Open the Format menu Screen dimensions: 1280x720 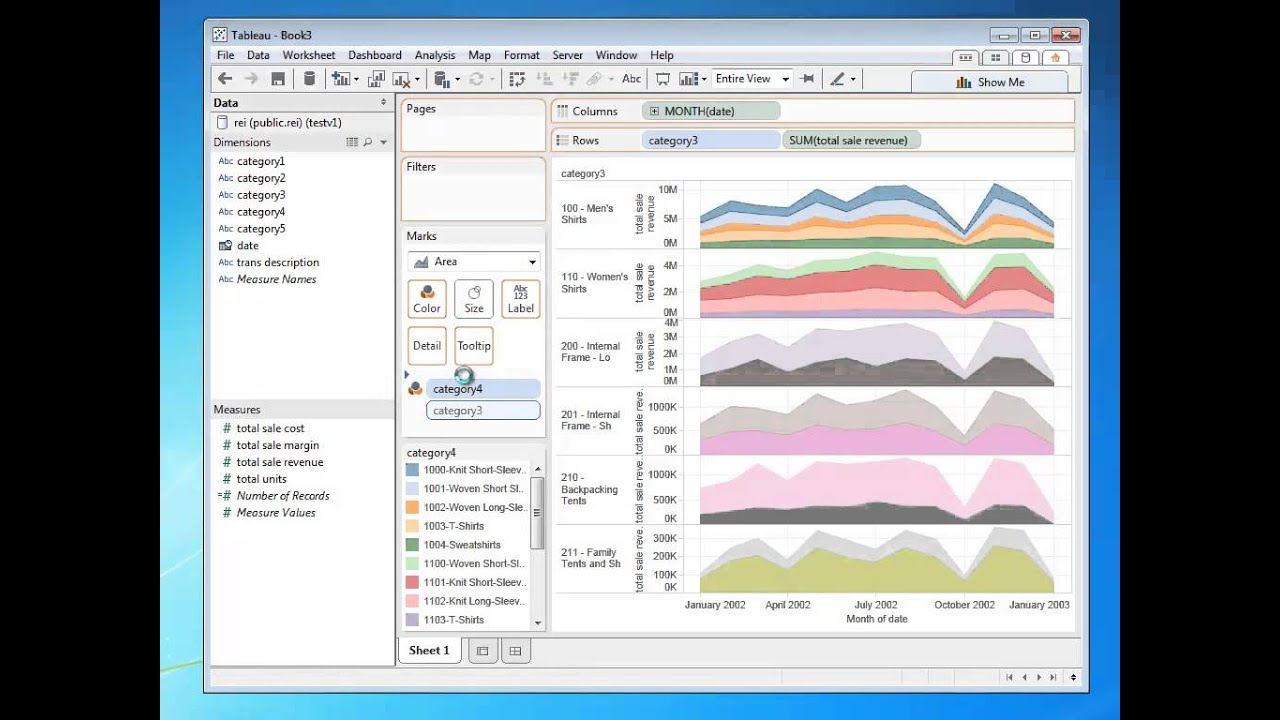[x=522, y=55]
